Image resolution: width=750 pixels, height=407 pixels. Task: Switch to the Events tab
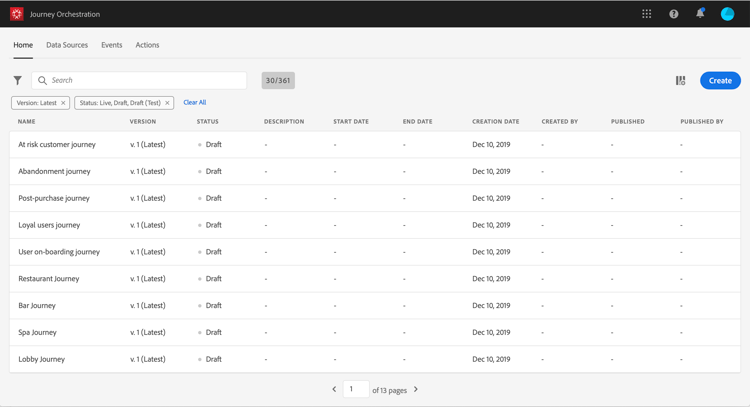(111, 45)
